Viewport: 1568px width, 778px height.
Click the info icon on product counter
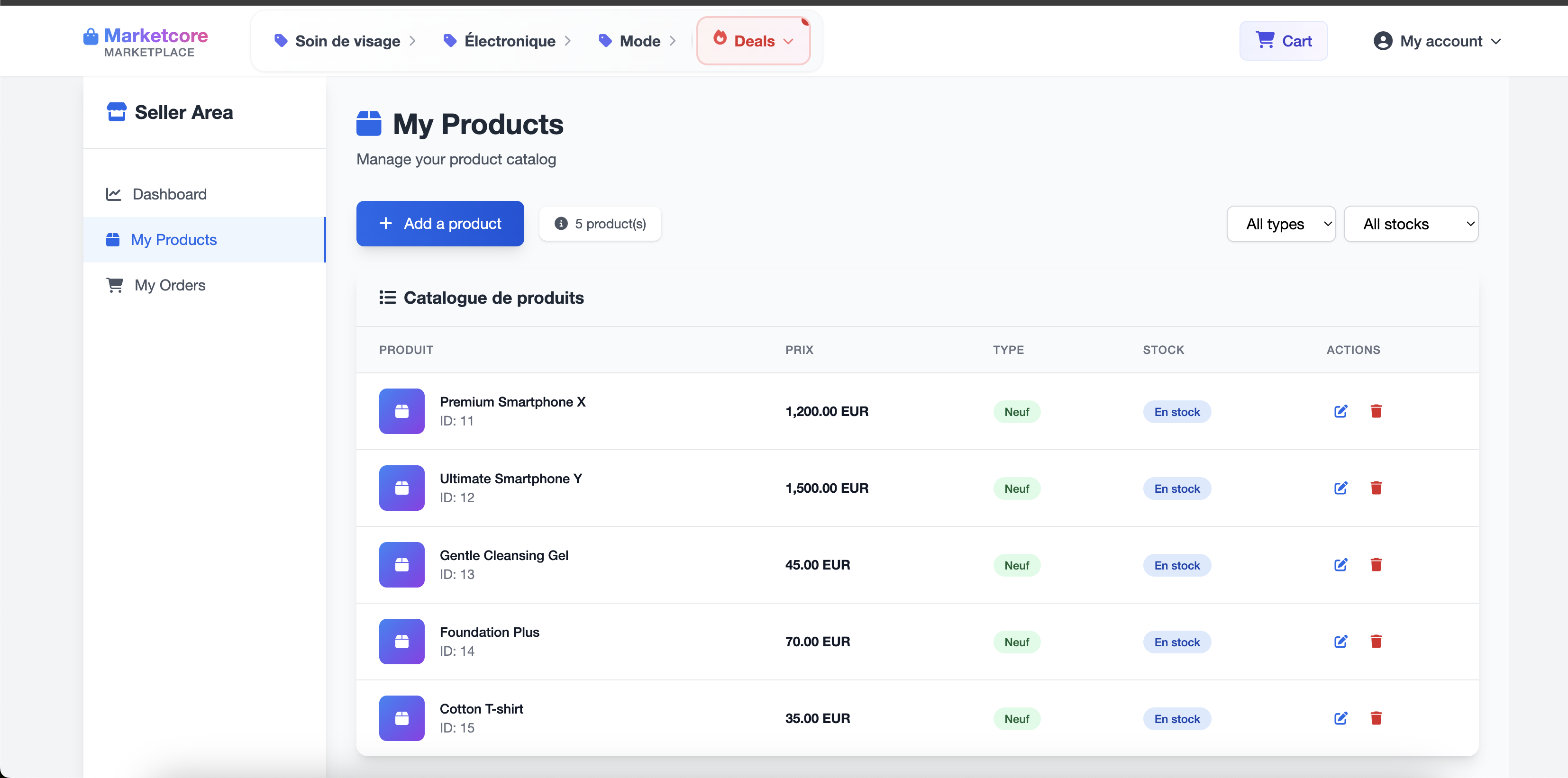pyautogui.click(x=560, y=223)
